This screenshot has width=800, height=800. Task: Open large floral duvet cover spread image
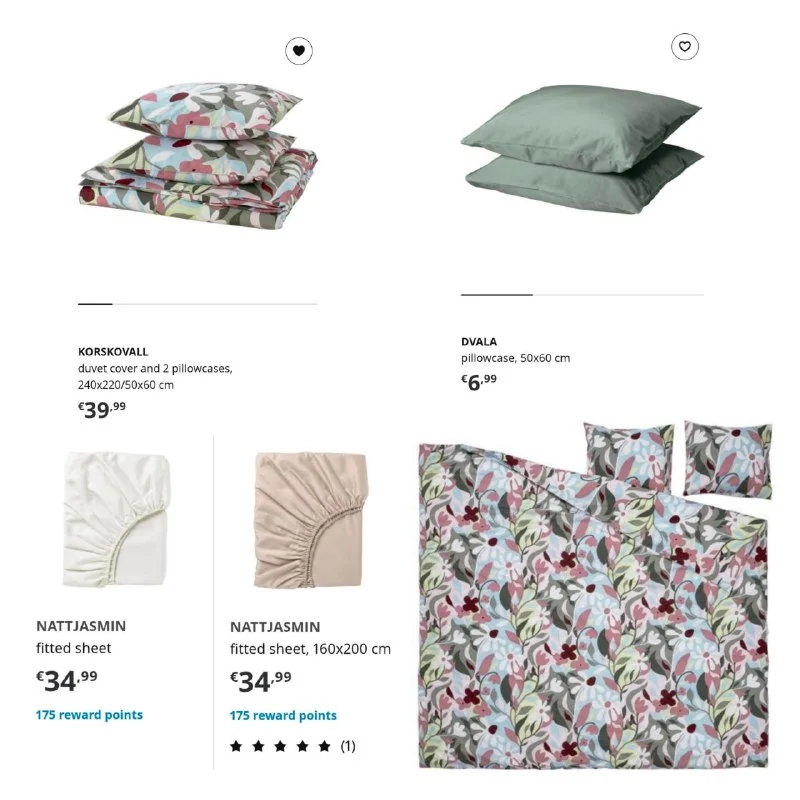594,594
